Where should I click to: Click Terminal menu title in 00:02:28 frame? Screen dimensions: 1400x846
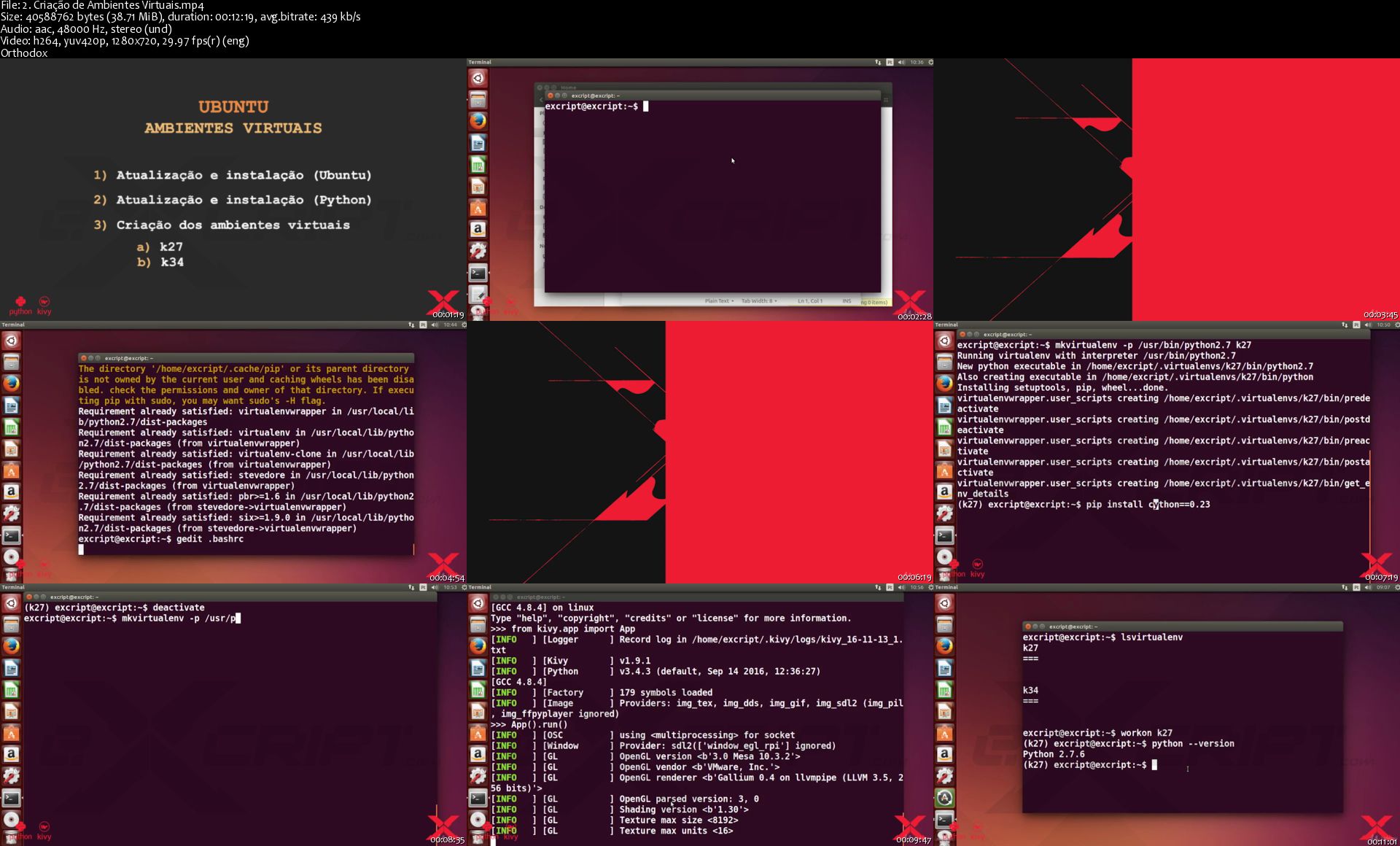click(480, 62)
